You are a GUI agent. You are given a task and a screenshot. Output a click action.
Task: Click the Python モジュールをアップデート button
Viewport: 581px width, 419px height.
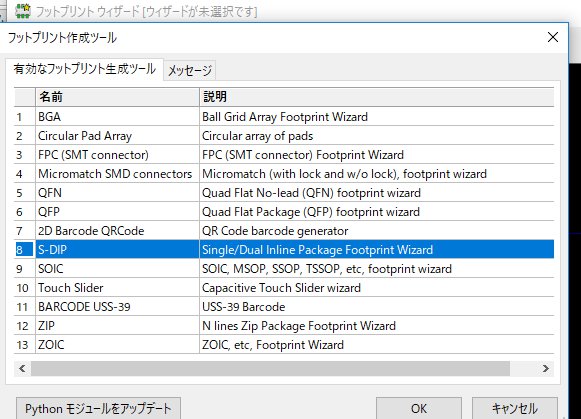click(x=98, y=409)
